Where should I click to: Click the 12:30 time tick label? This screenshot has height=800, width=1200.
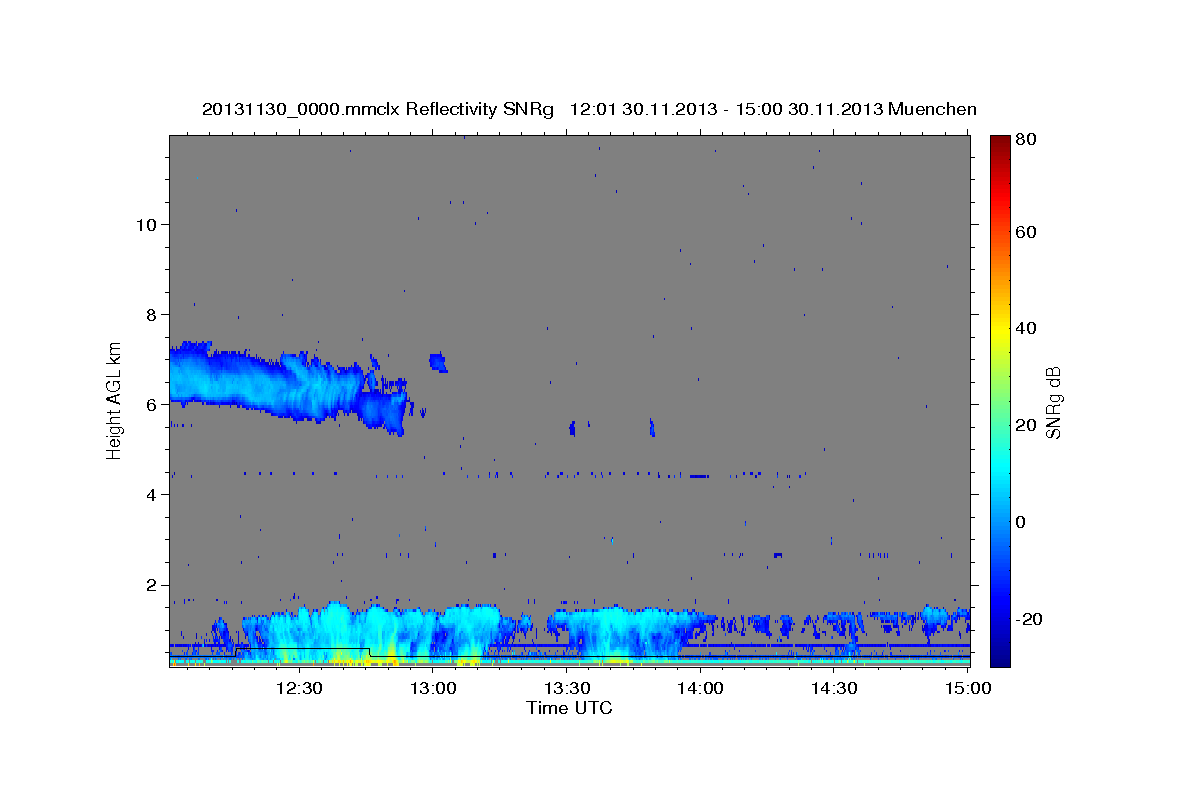pyautogui.click(x=300, y=688)
